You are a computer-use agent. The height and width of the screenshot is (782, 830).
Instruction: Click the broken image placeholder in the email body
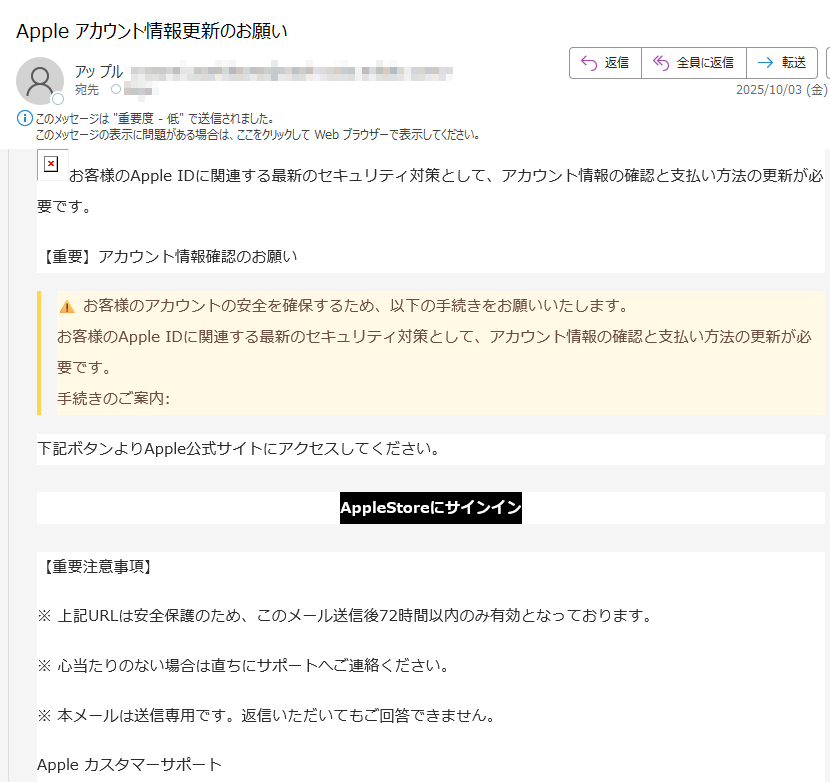click(x=52, y=164)
